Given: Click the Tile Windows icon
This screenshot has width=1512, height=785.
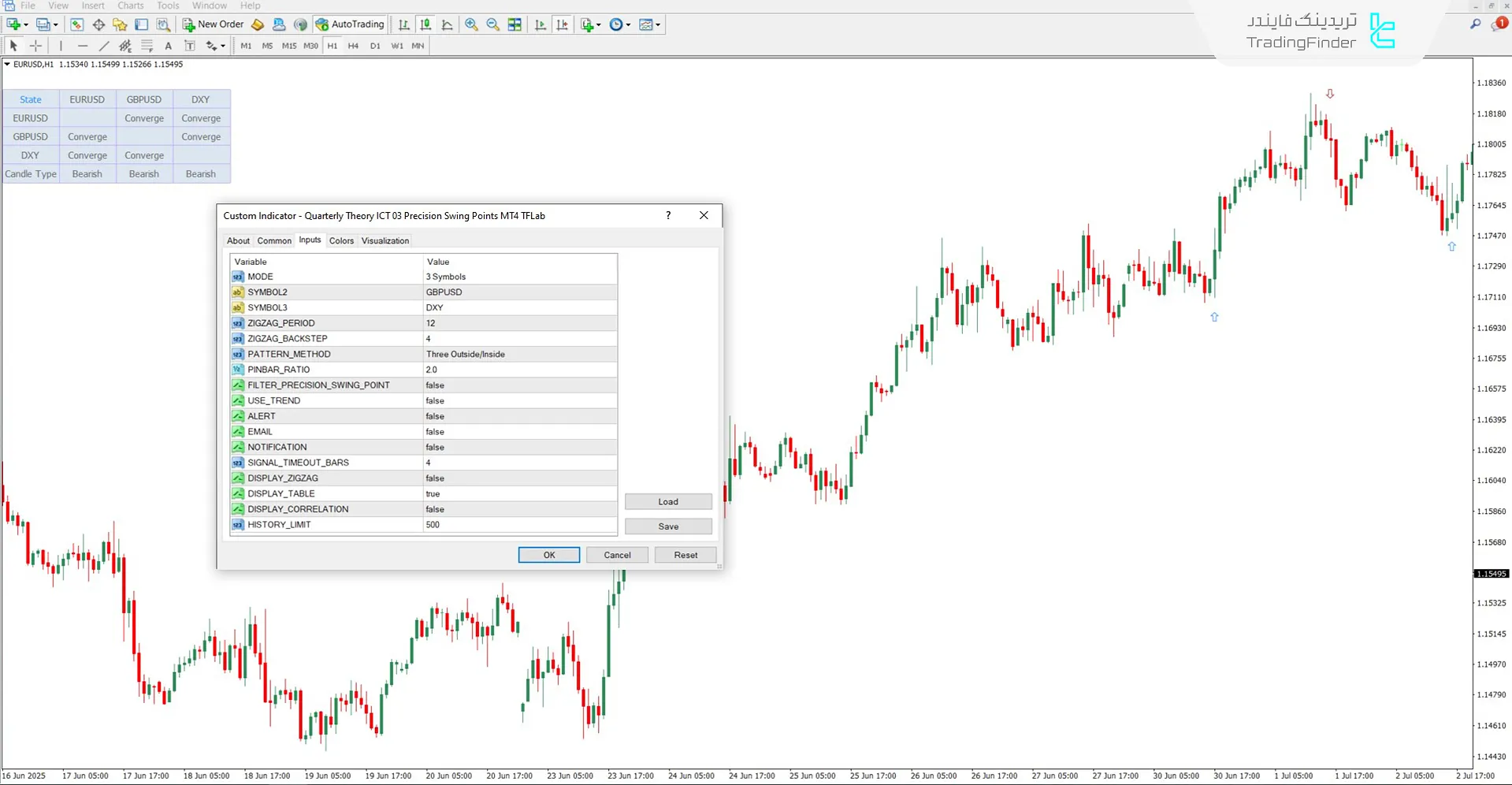Looking at the screenshot, I should (x=515, y=24).
